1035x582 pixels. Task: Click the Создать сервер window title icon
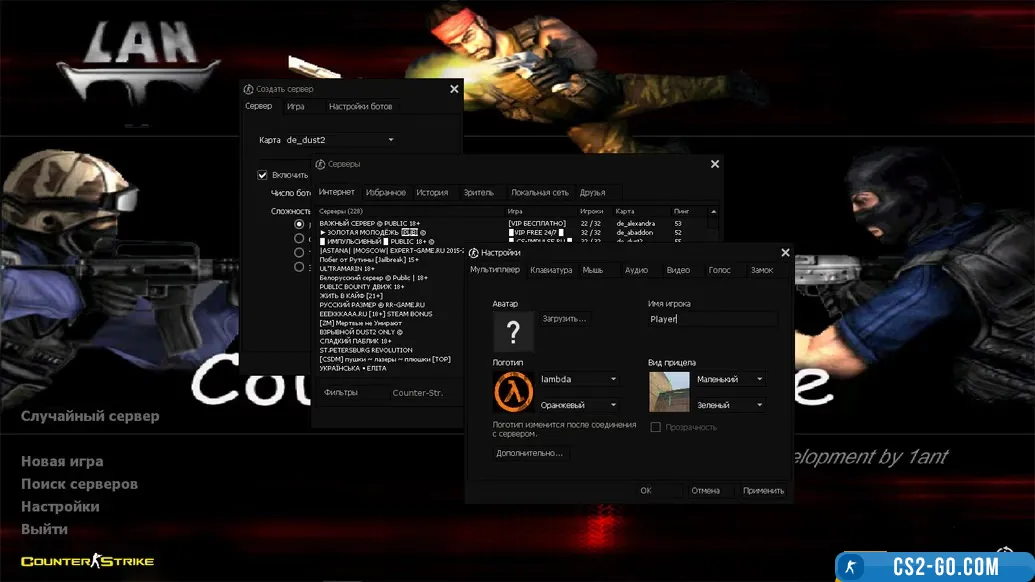click(249, 89)
